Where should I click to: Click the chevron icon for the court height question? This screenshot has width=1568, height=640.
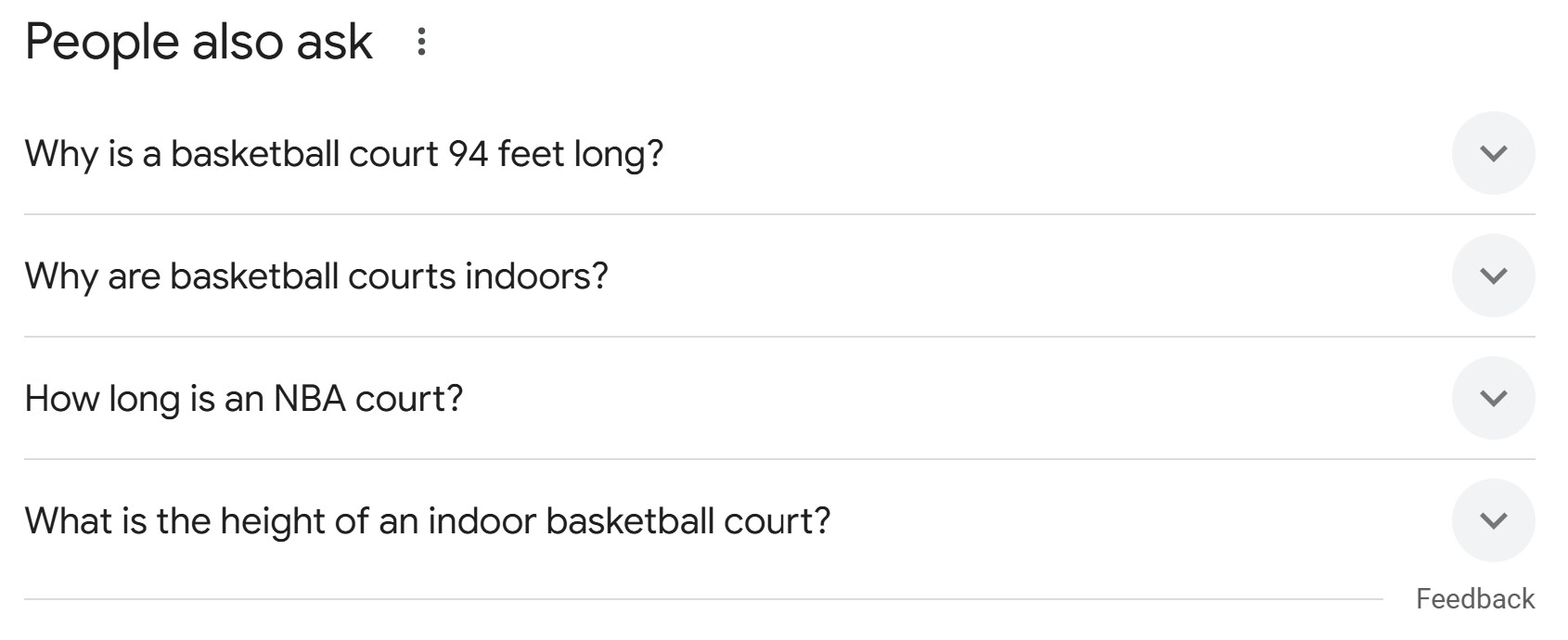[1493, 520]
